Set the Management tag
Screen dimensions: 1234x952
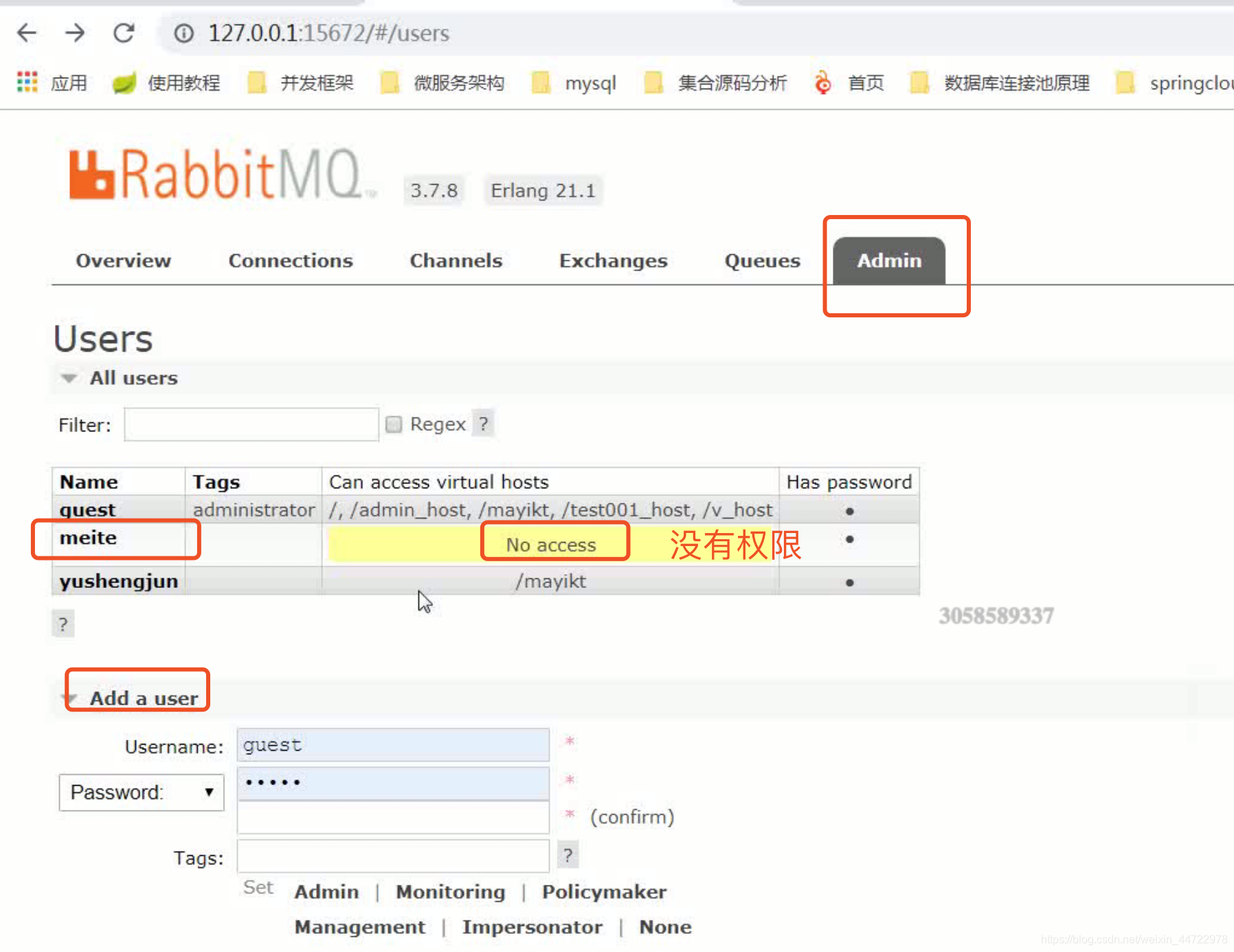pyautogui.click(x=359, y=927)
